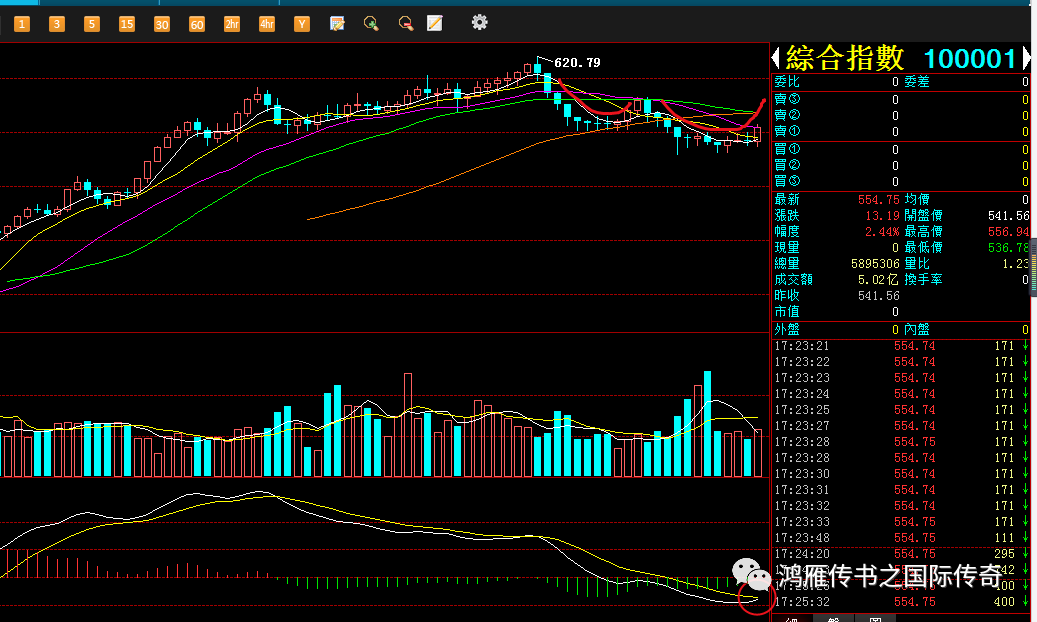Click the 幅度 value 2.44%
1037x622 pixels.
(882, 232)
